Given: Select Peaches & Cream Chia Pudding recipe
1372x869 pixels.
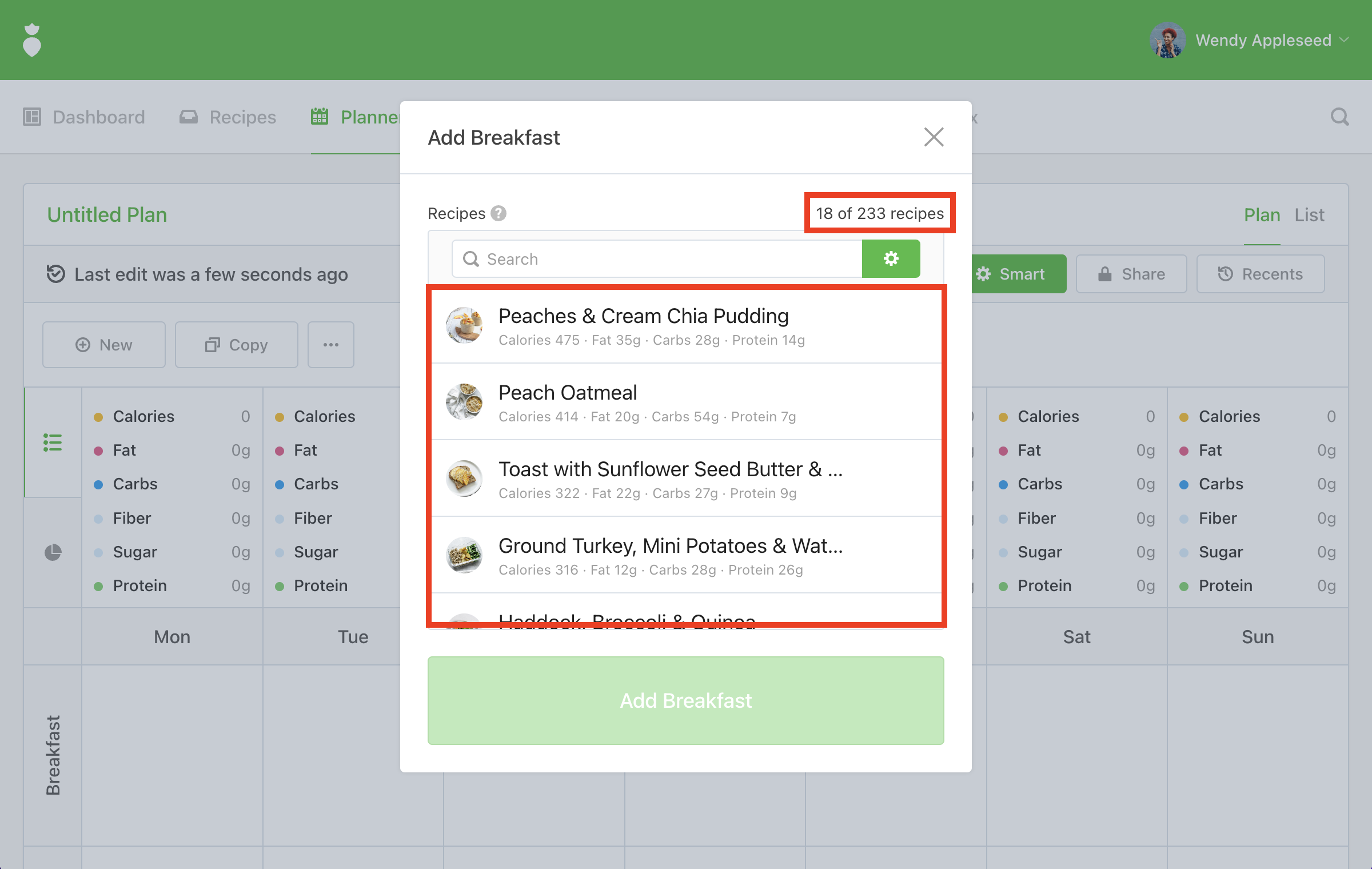Looking at the screenshot, I should click(685, 326).
